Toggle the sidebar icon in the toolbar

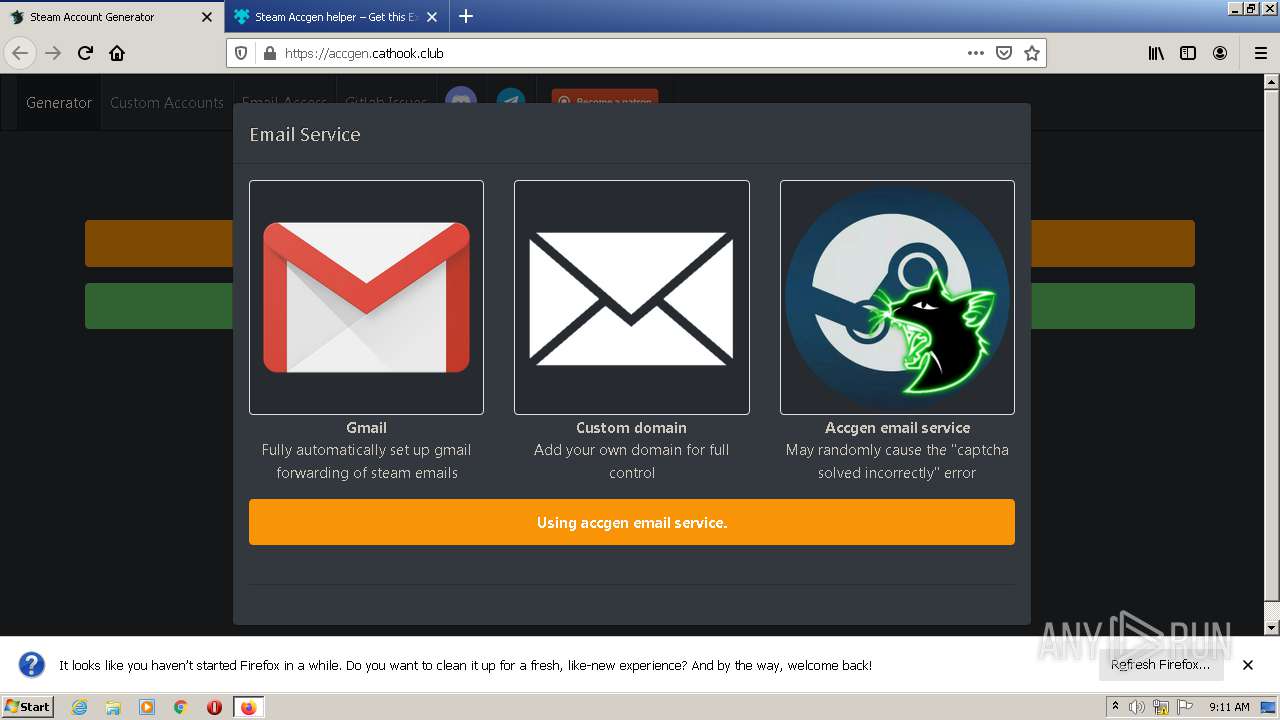(x=1188, y=53)
